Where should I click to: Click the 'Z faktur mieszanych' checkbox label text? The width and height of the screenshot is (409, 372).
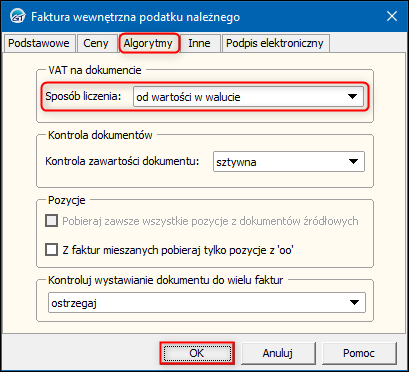tap(178, 250)
